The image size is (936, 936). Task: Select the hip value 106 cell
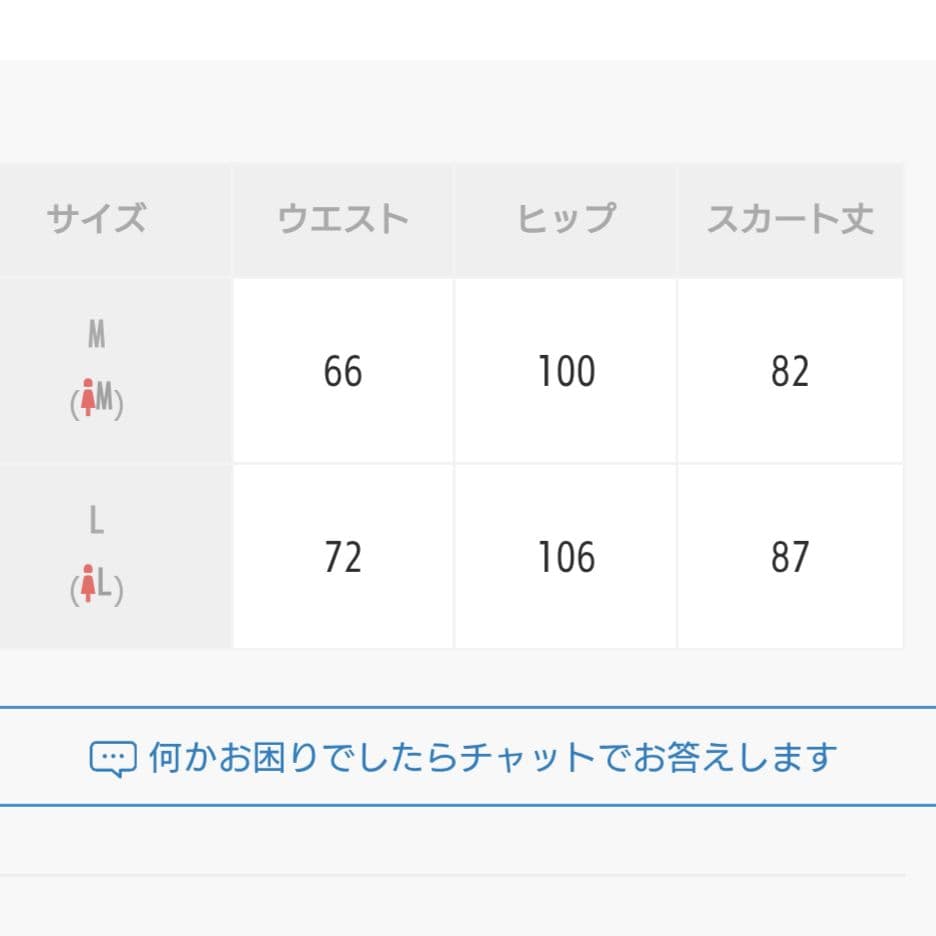pyautogui.click(x=565, y=556)
